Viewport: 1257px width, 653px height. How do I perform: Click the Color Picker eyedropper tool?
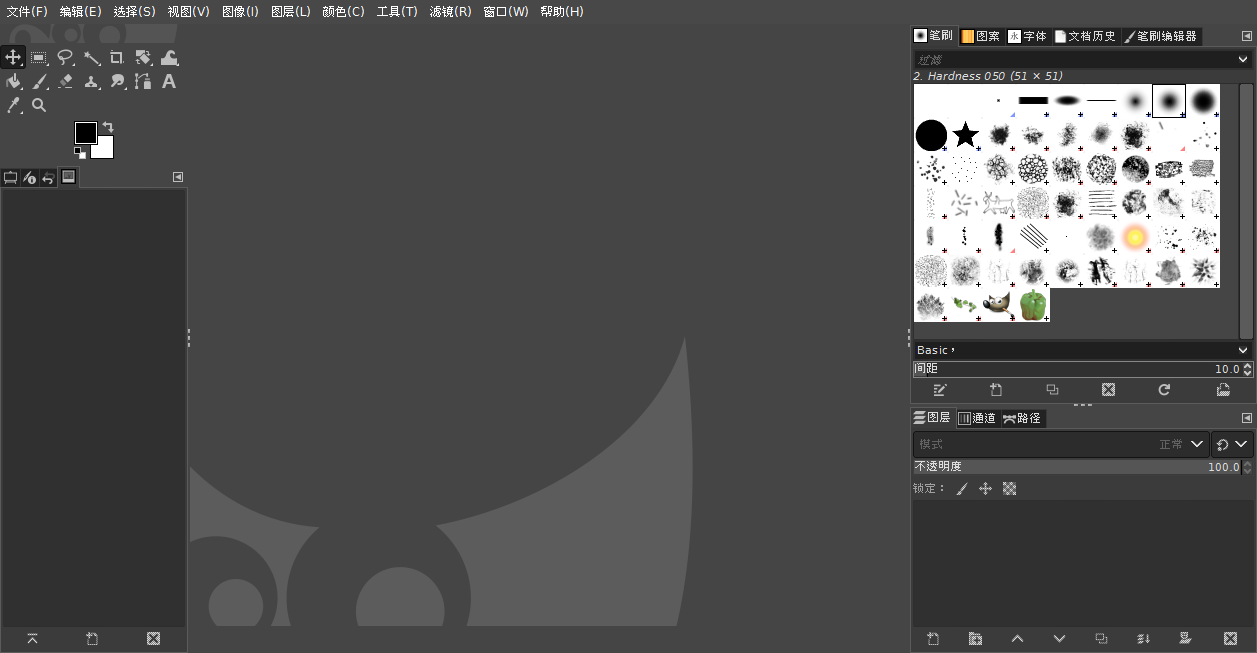pyautogui.click(x=13, y=105)
